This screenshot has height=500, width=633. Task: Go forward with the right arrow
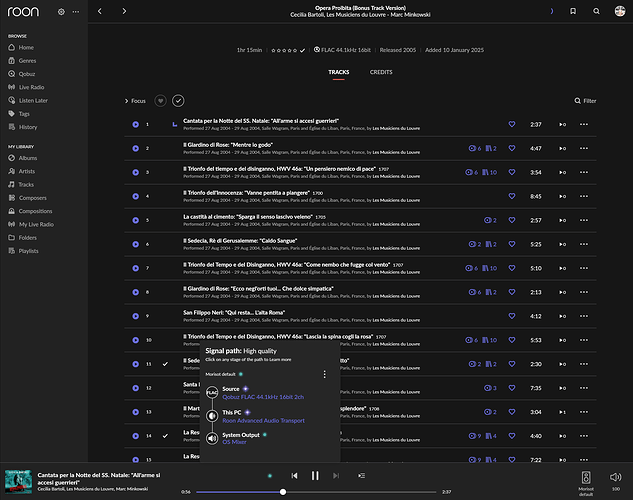tap(124, 11)
